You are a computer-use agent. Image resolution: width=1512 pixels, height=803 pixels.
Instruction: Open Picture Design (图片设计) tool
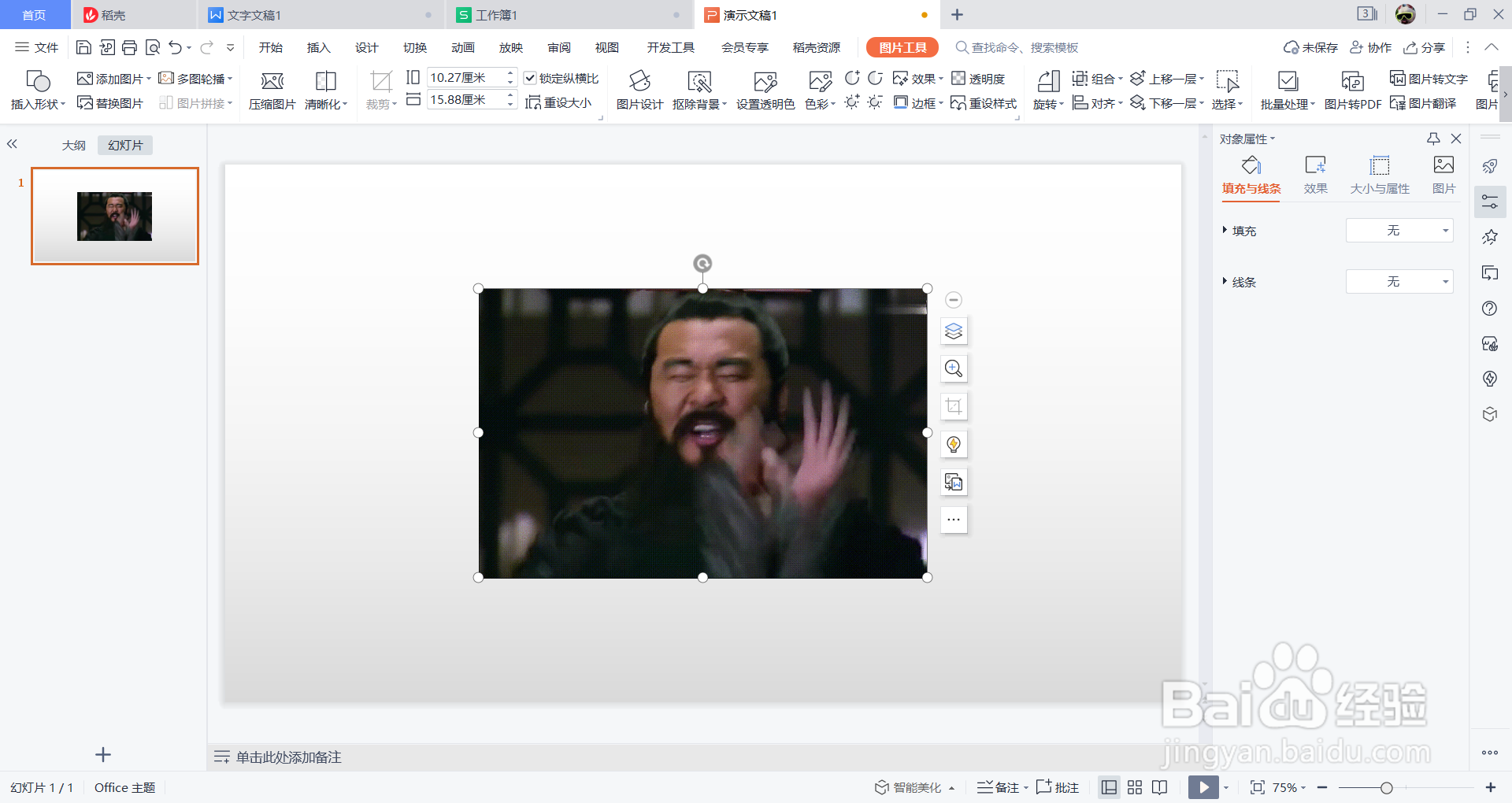[x=639, y=90]
